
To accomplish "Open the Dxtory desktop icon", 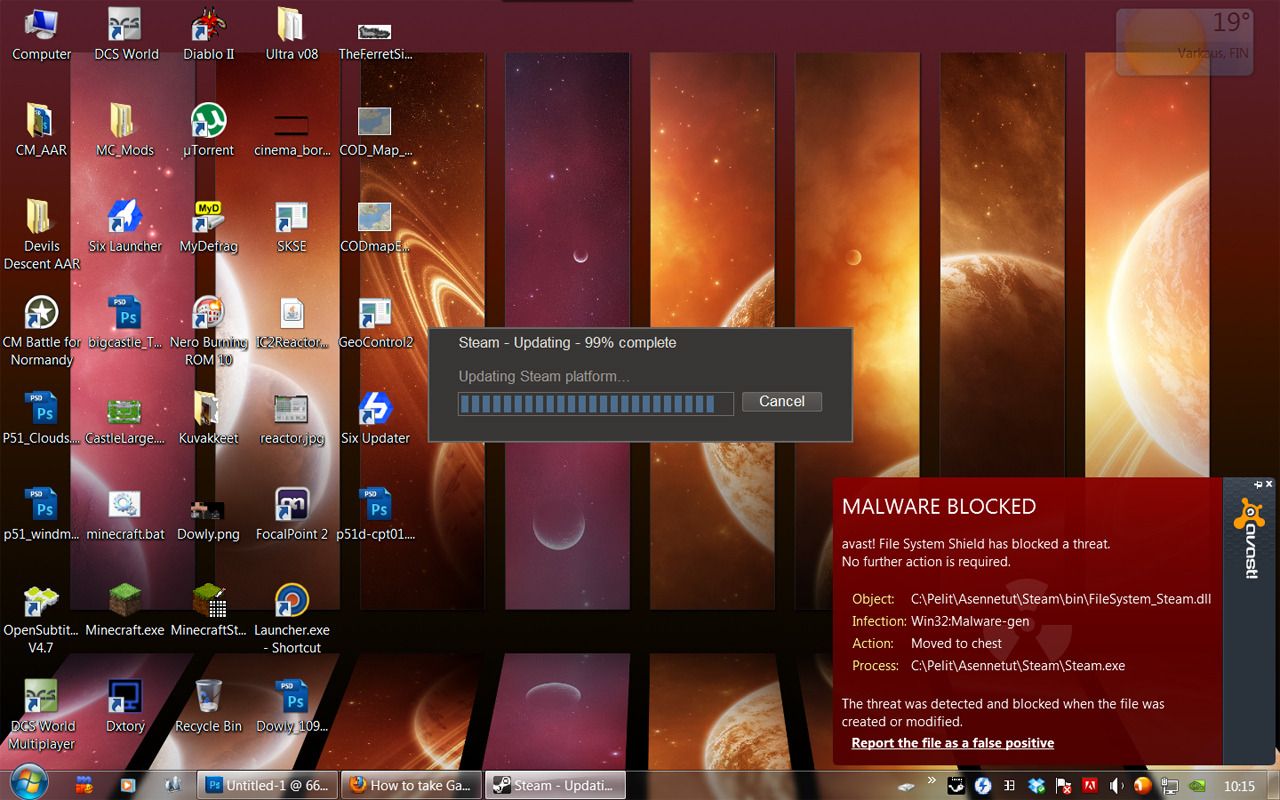I will (x=124, y=706).
